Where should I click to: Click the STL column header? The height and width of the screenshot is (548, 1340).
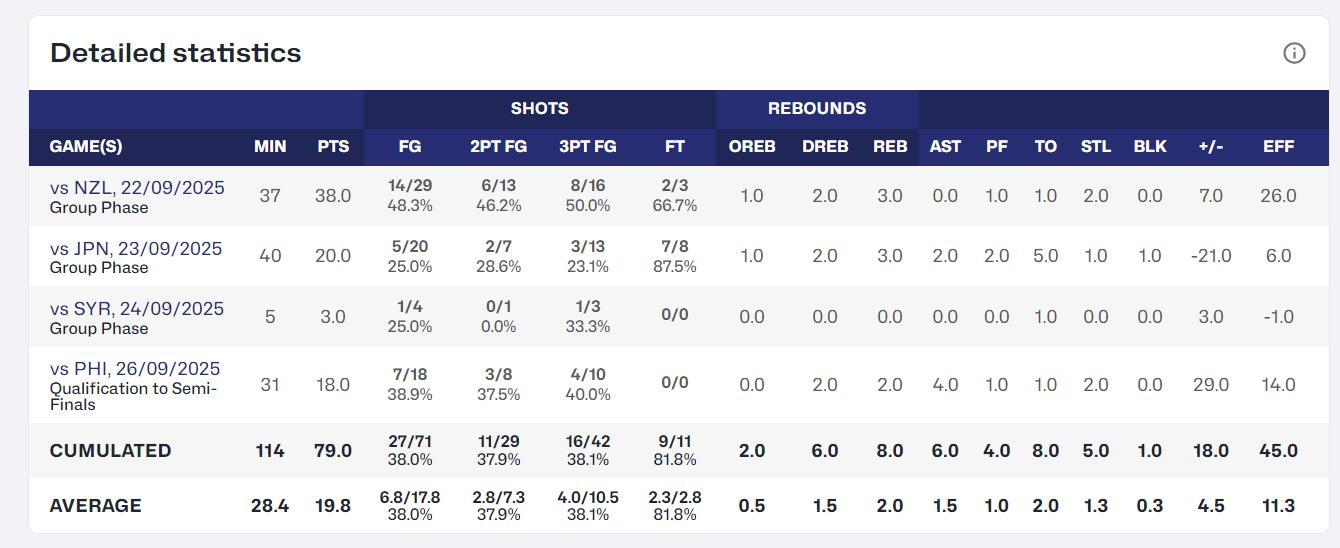[1096, 146]
